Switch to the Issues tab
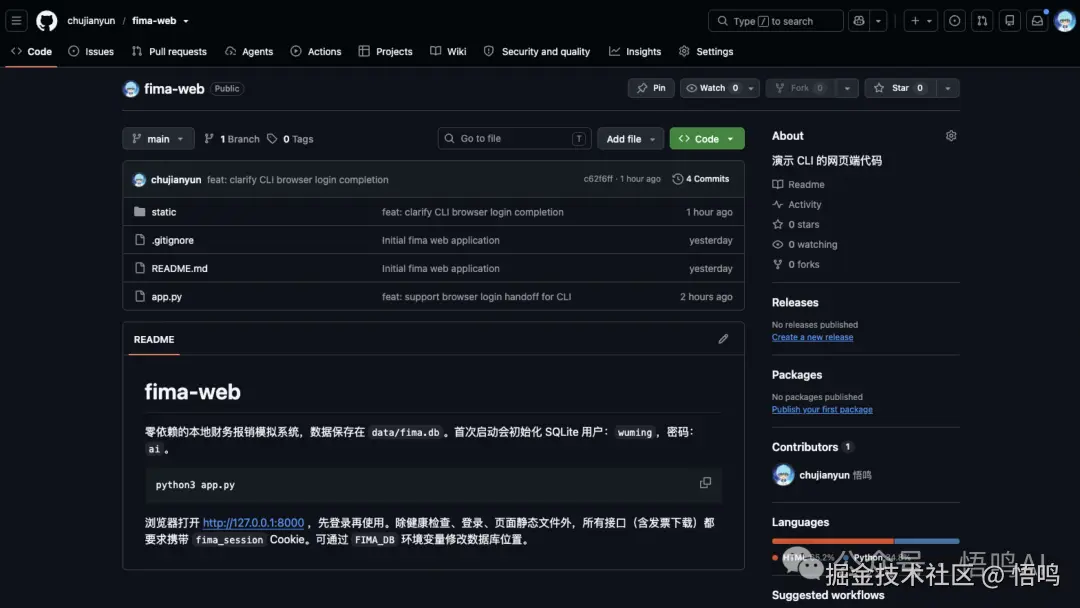Viewport: 1080px width, 608px height. pos(91,52)
